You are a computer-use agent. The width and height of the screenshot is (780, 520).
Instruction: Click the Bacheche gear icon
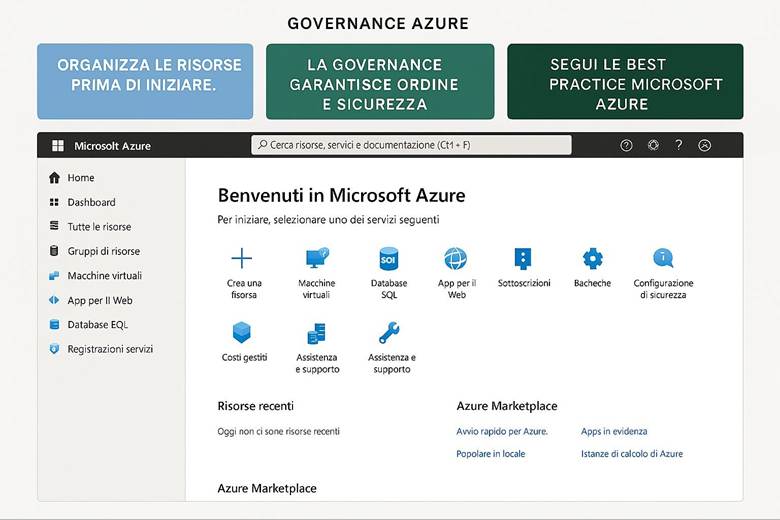592,259
